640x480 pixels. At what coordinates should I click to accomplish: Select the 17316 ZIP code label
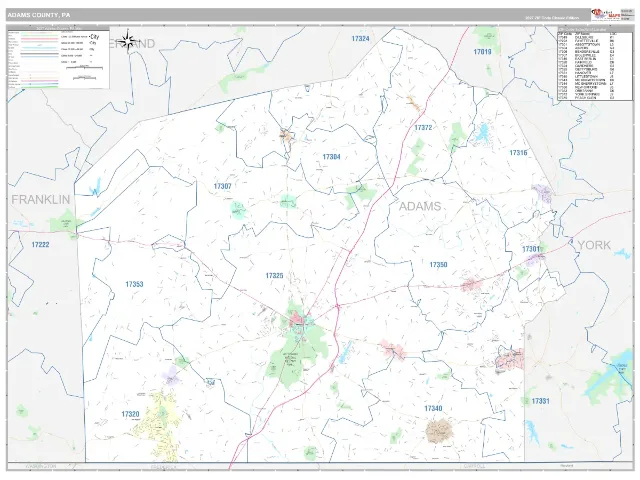tap(518, 153)
